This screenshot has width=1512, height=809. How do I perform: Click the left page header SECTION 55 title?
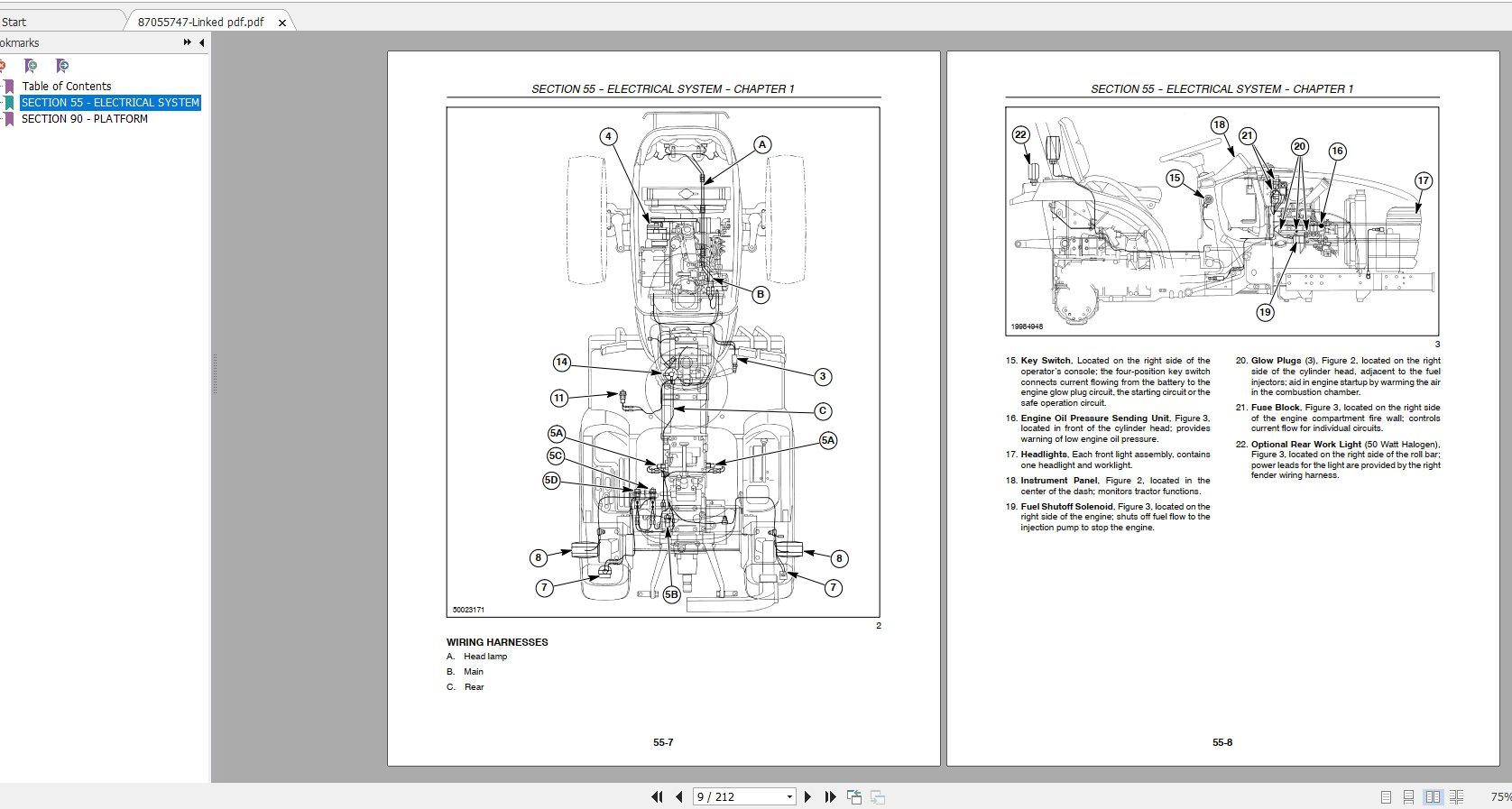tap(663, 88)
